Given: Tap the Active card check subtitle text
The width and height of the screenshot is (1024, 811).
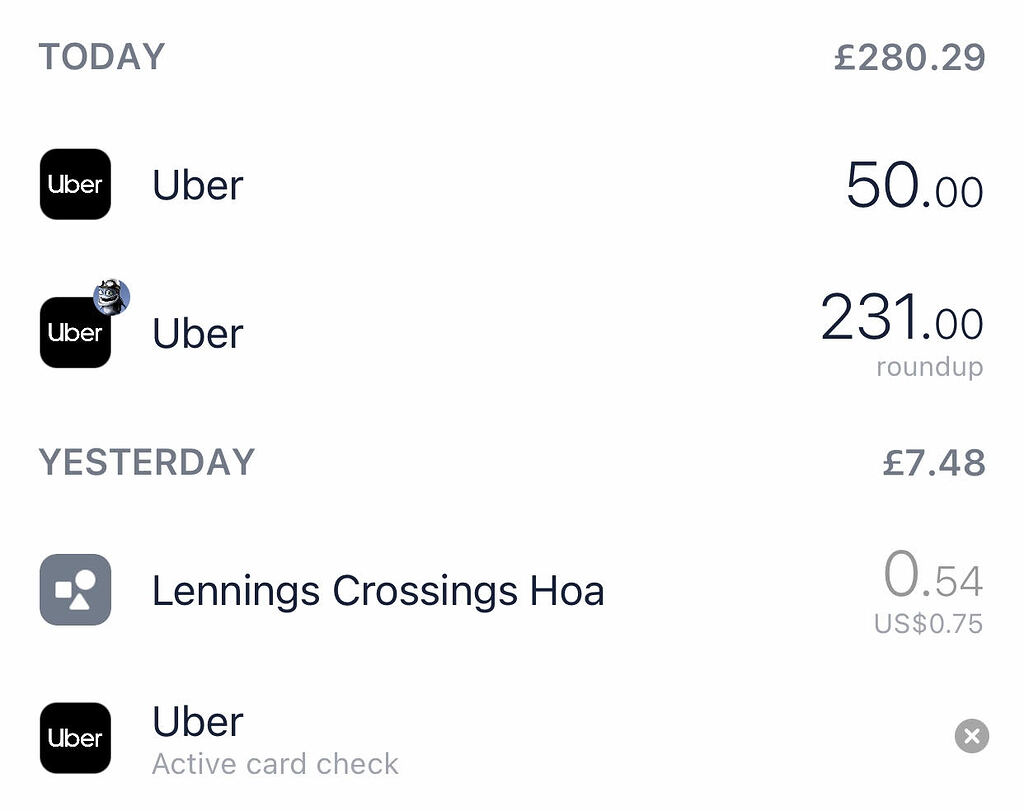Looking at the screenshot, I should coord(276,764).
